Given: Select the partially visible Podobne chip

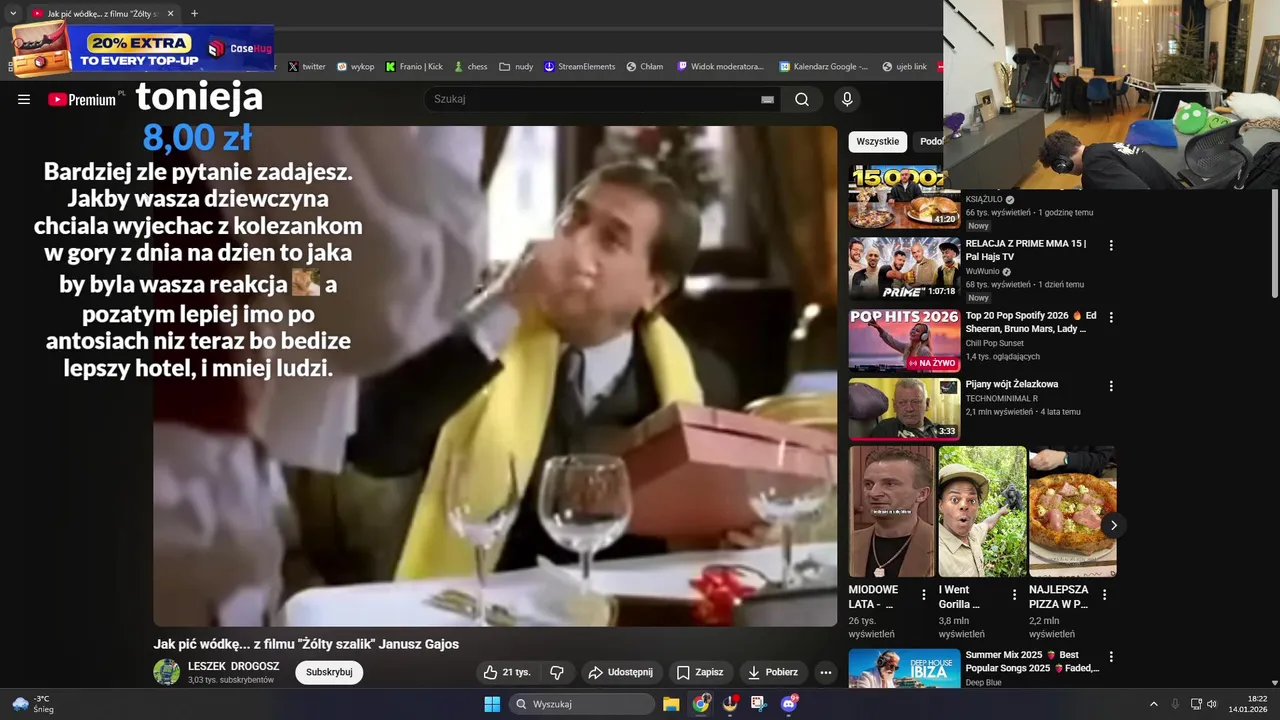Looking at the screenshot, I should [x=929, y=142].
